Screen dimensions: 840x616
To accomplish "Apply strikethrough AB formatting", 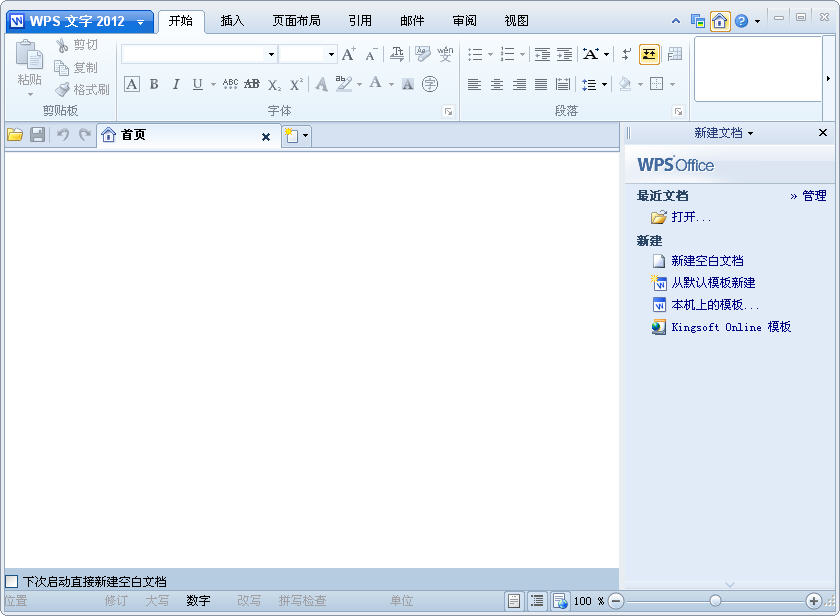I will click(252, 84).
